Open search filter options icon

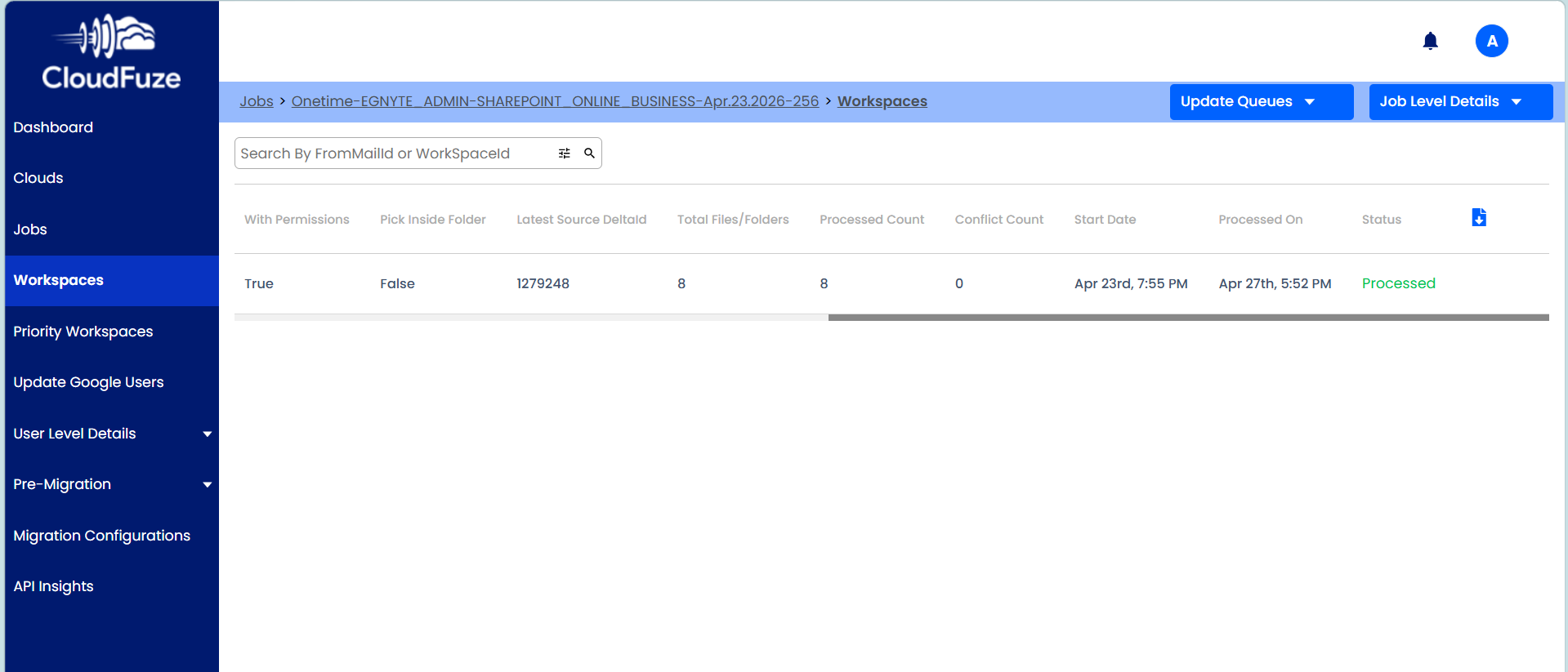coord(565,154)
